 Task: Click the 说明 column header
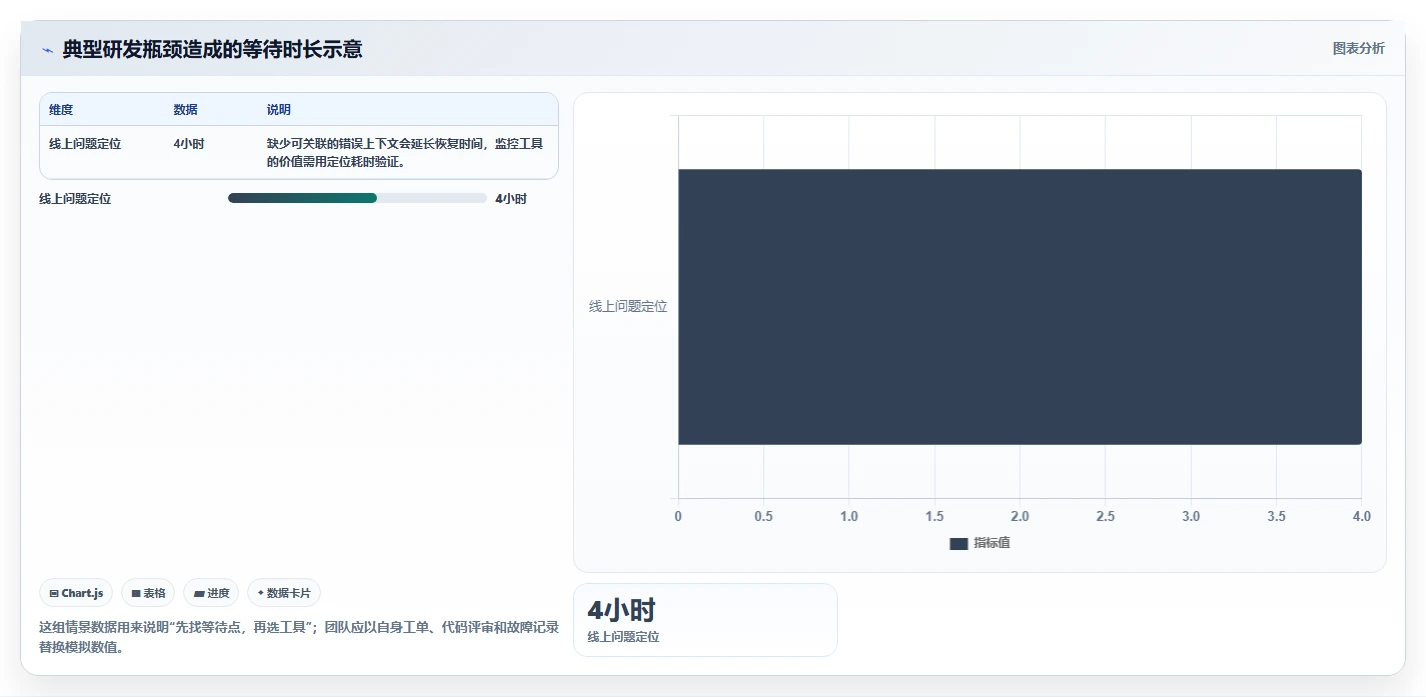[279, 110]
